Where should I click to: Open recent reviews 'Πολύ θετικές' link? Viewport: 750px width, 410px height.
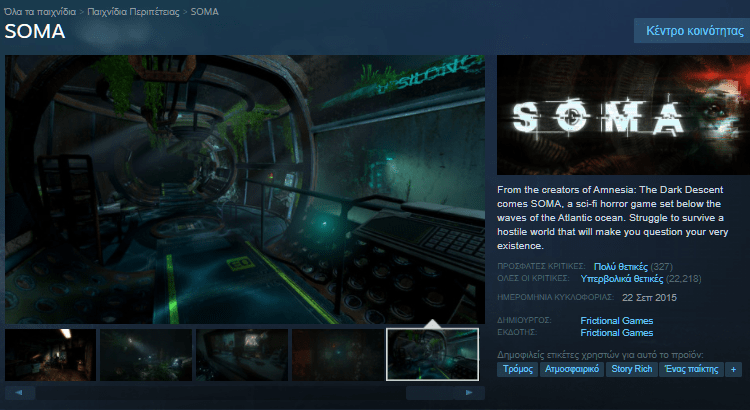[620, 266]
